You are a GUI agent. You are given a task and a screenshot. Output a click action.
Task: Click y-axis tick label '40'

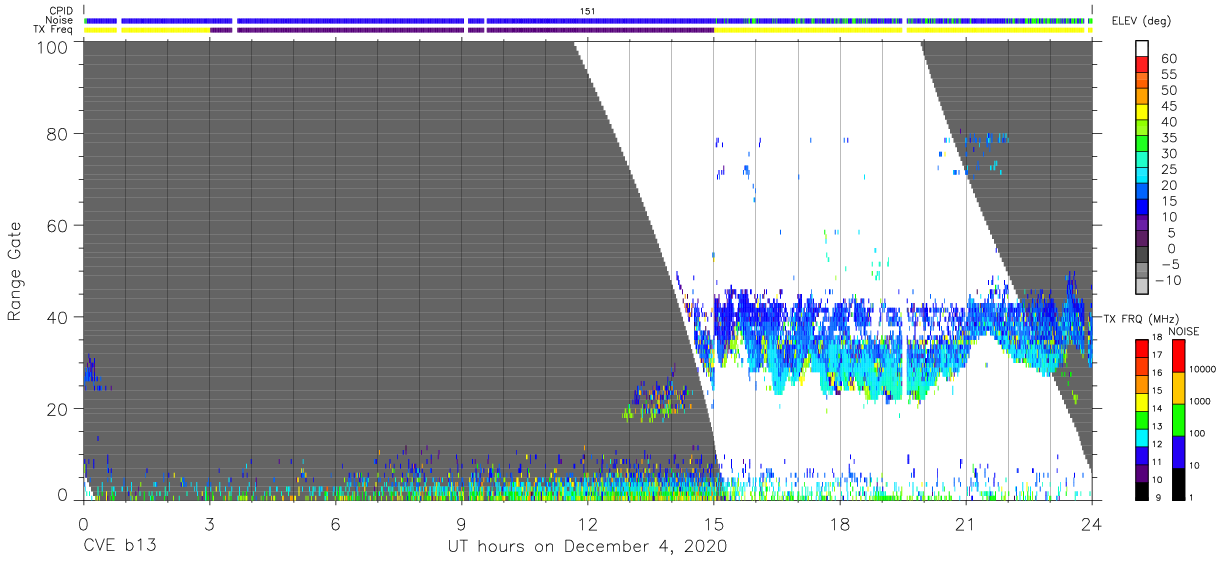pyautogui.click(x=58, y=317)
